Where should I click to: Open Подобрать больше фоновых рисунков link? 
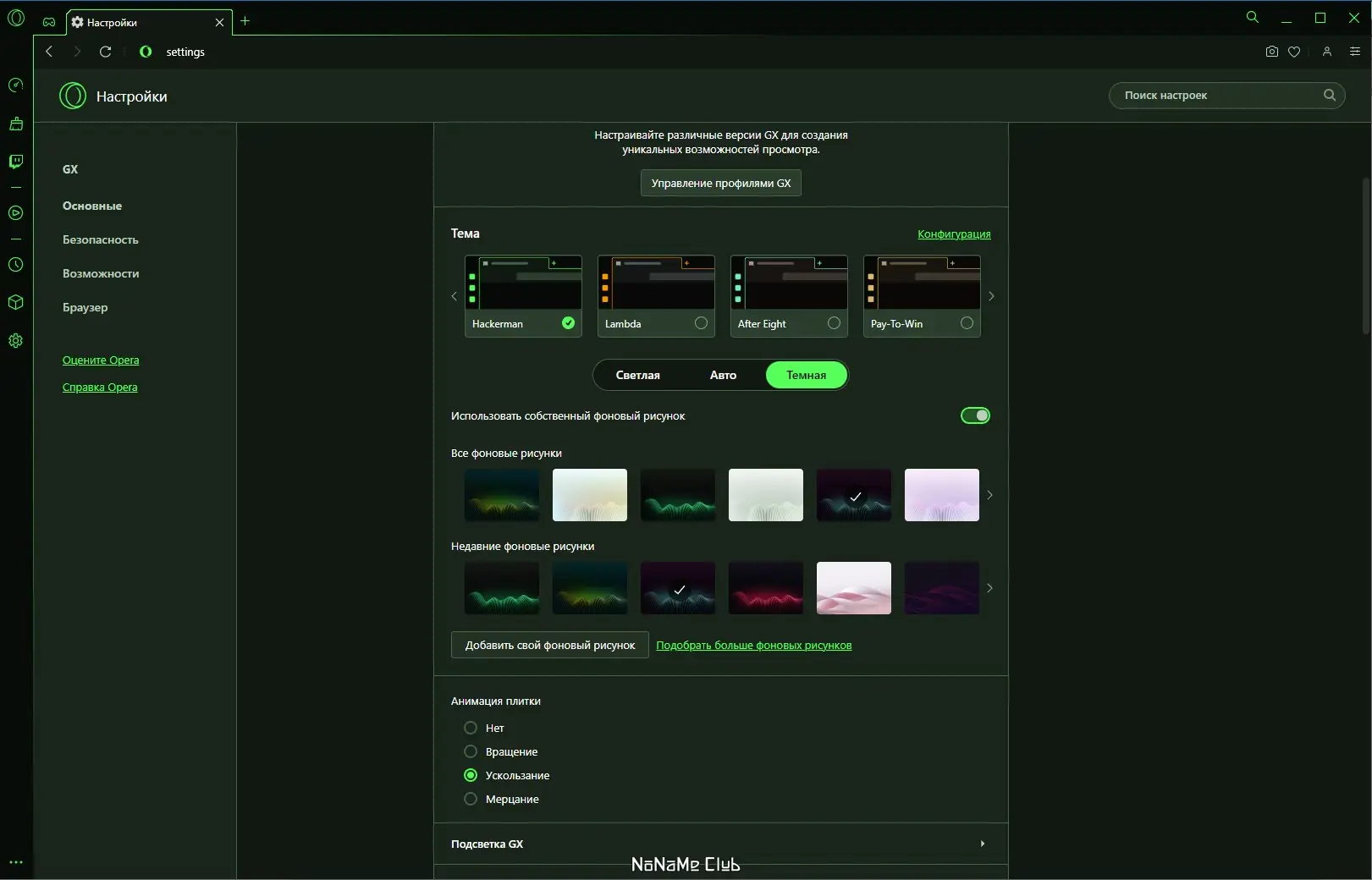(x=754, y=646)
